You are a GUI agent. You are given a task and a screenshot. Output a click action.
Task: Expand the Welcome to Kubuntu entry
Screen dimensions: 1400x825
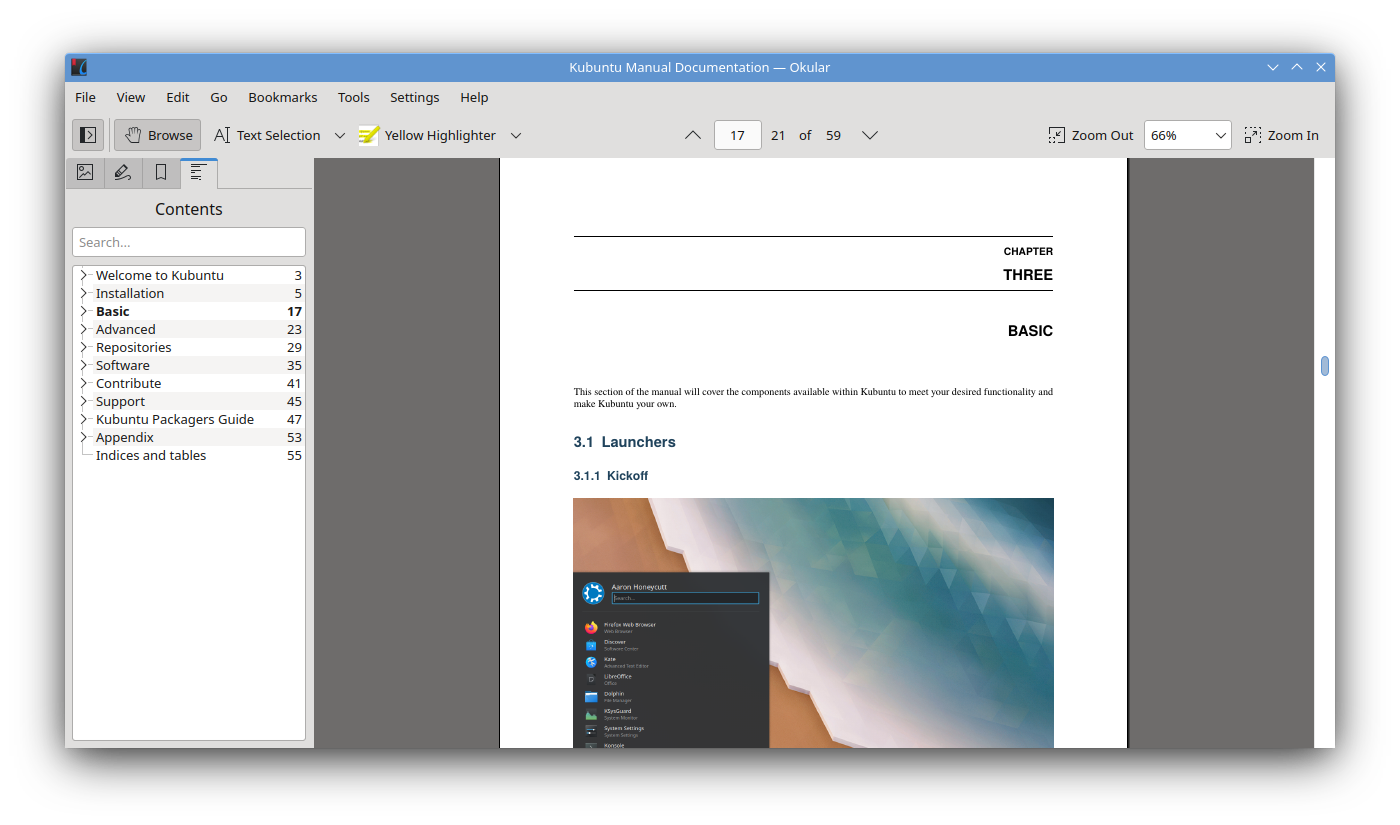(84, 275)
